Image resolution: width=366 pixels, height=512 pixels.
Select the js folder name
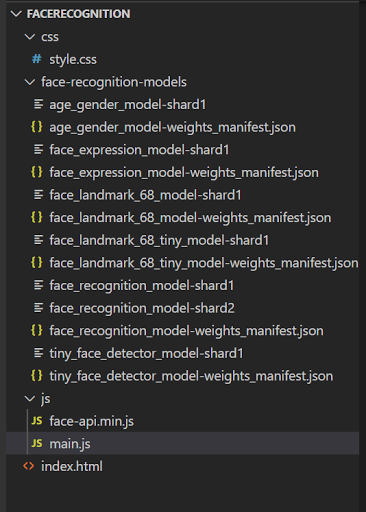46,399
